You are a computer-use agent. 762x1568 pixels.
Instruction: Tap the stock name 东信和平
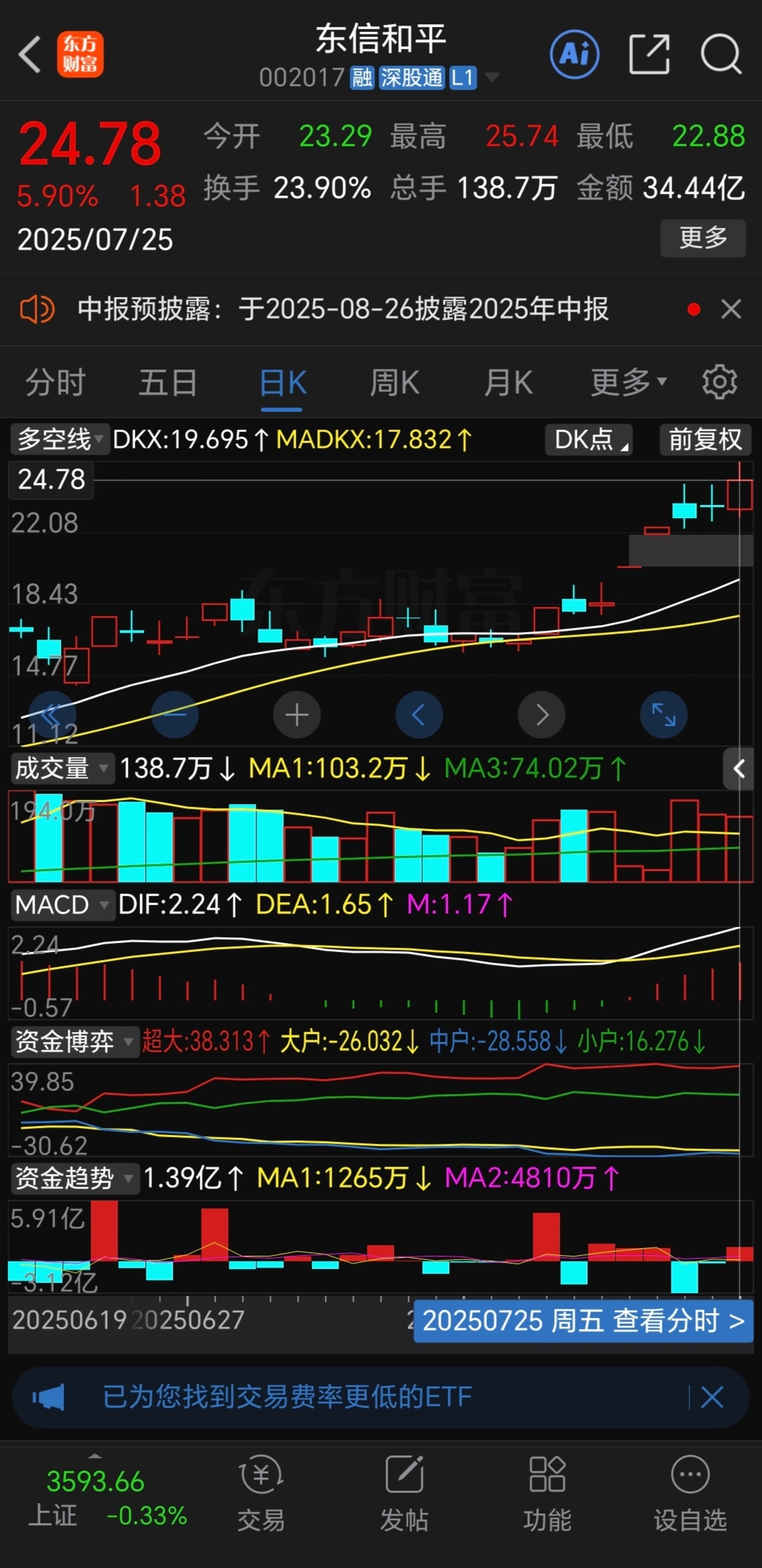tap(381, 39)
